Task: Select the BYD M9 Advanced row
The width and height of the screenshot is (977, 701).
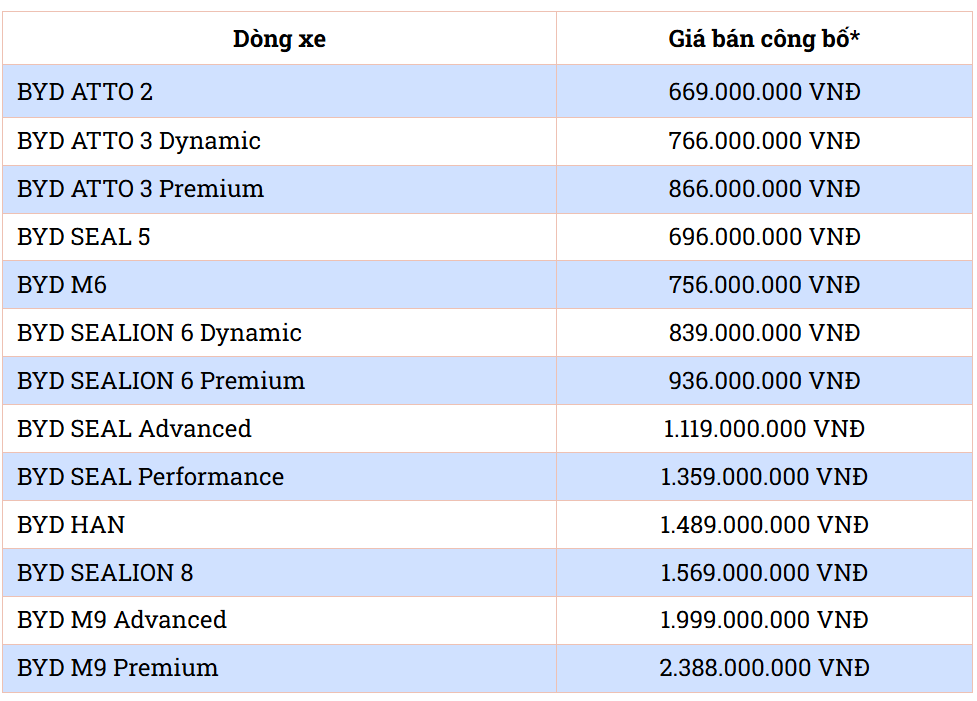Action: tap(122, 620)
